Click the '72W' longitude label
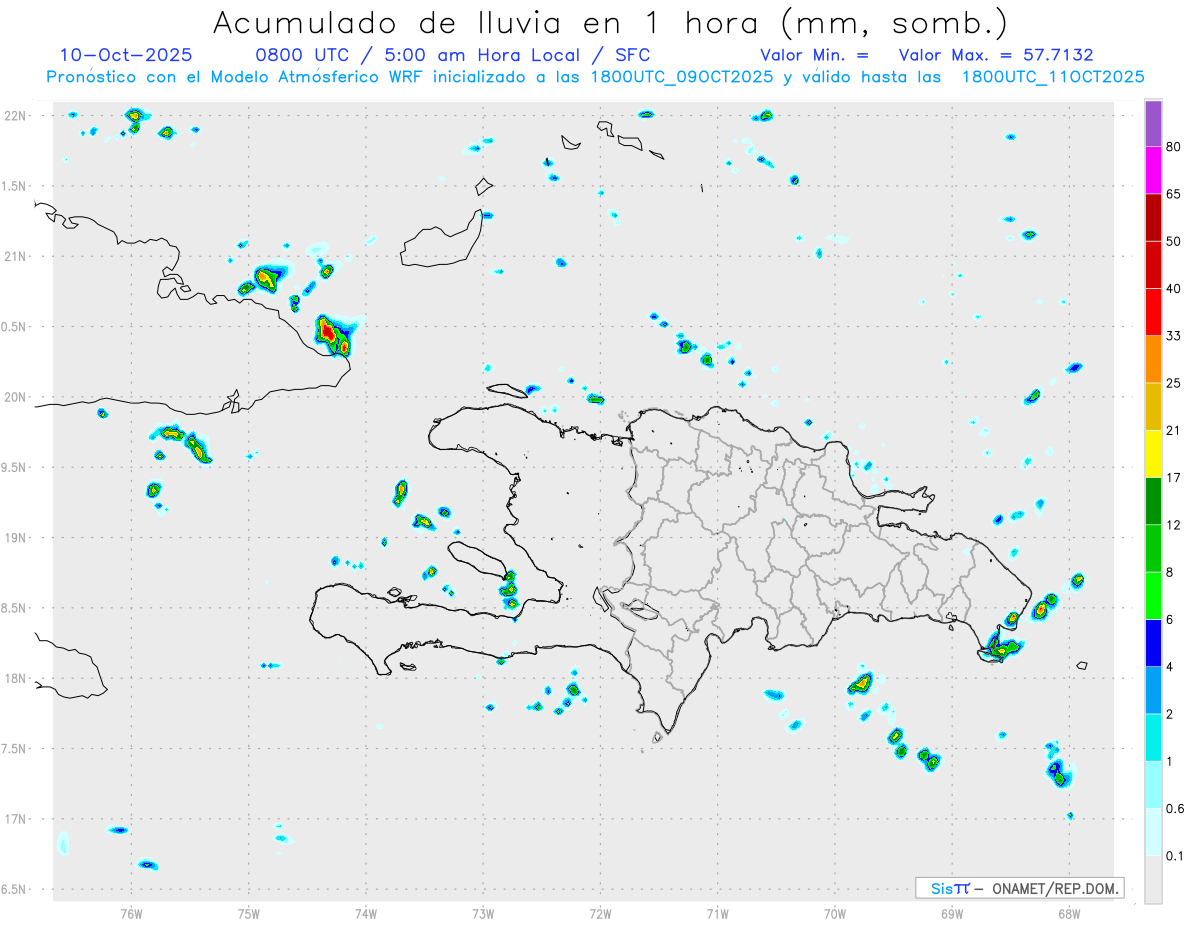Screen dimensions: 1200x927 tap(600, 913)
